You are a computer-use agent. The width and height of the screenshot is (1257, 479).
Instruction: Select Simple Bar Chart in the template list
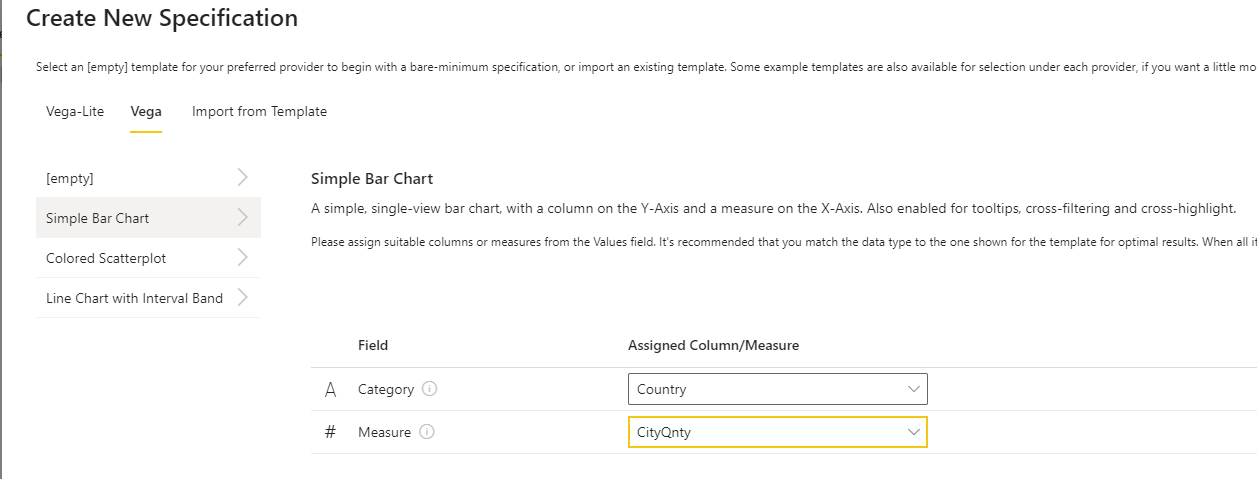[x=98, y=218]
